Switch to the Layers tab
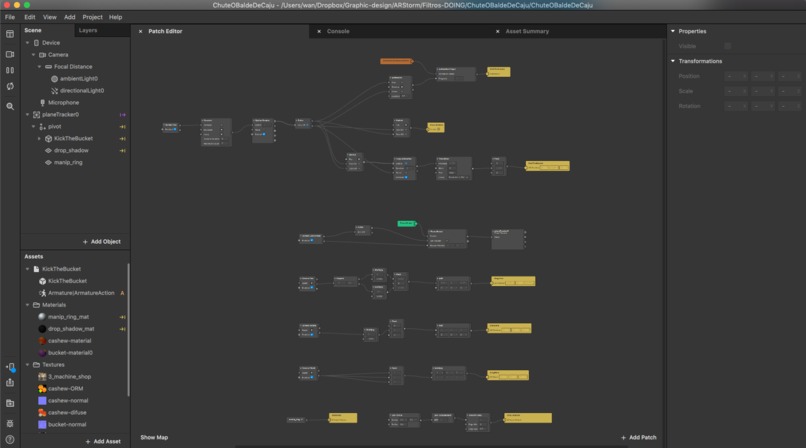 click(x=88, y=30)
